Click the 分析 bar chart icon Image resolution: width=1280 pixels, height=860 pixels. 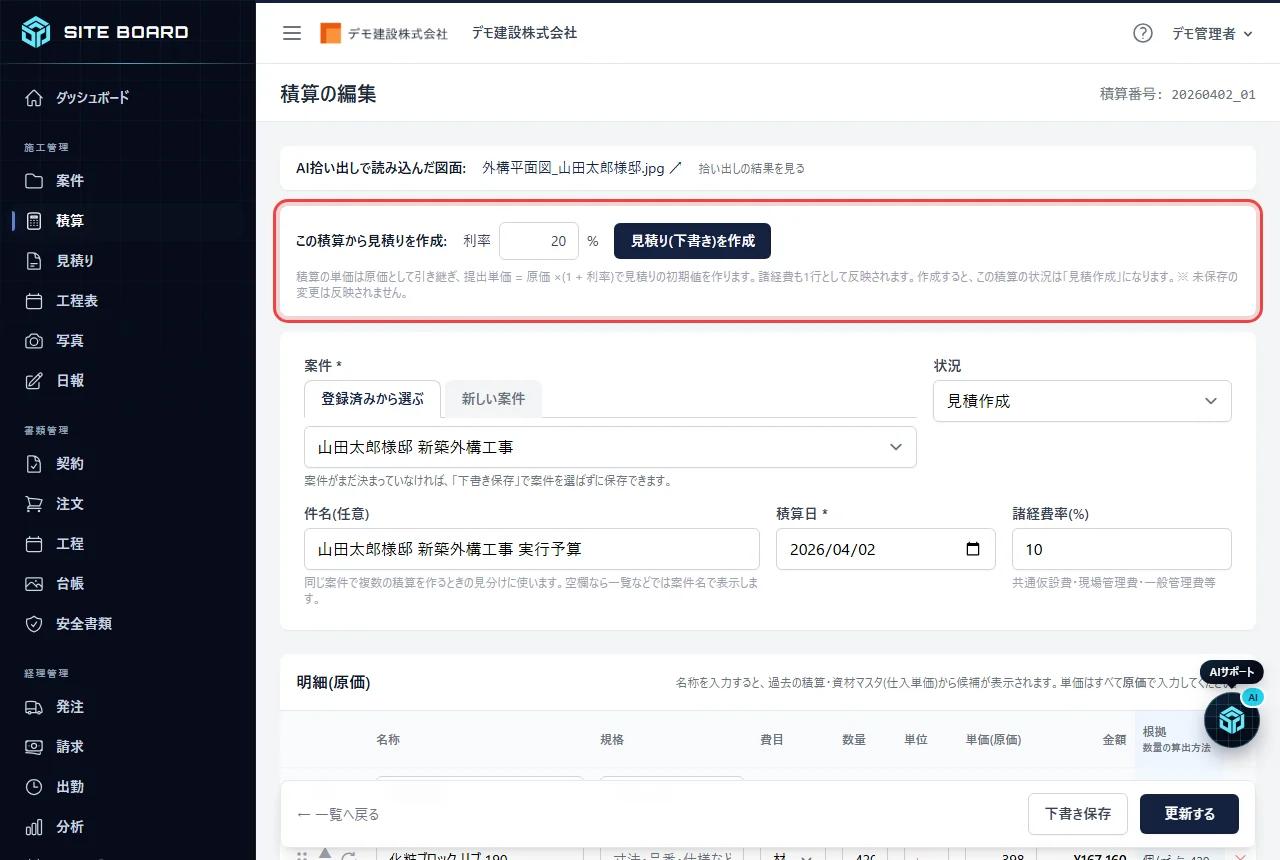(x=34, y=827)
